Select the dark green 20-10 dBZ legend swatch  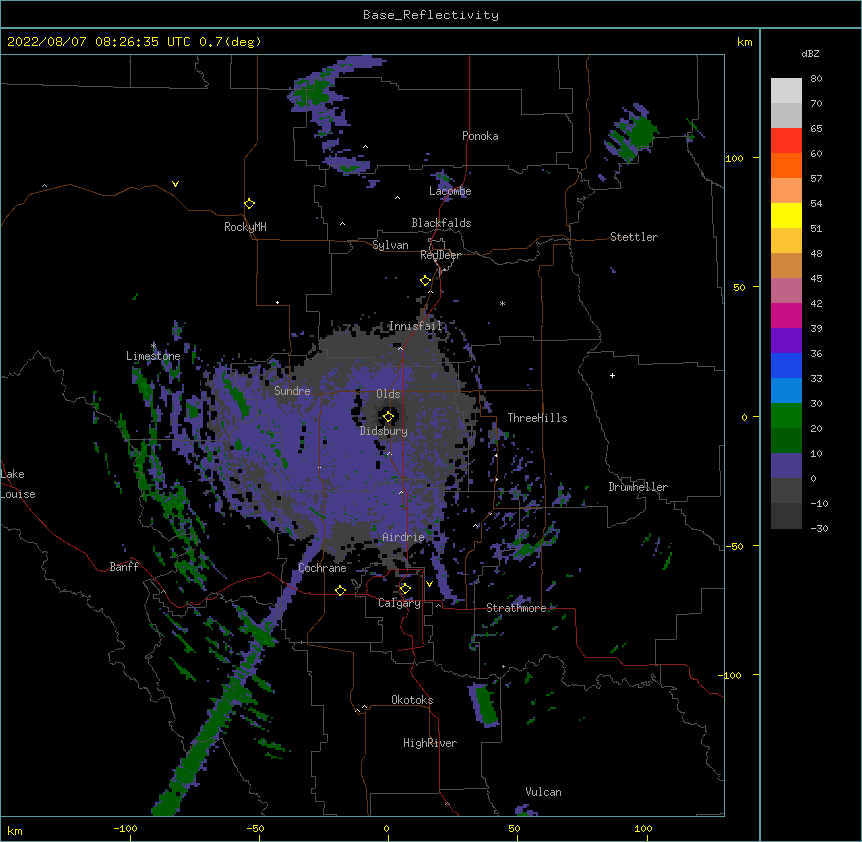point(786,441)
